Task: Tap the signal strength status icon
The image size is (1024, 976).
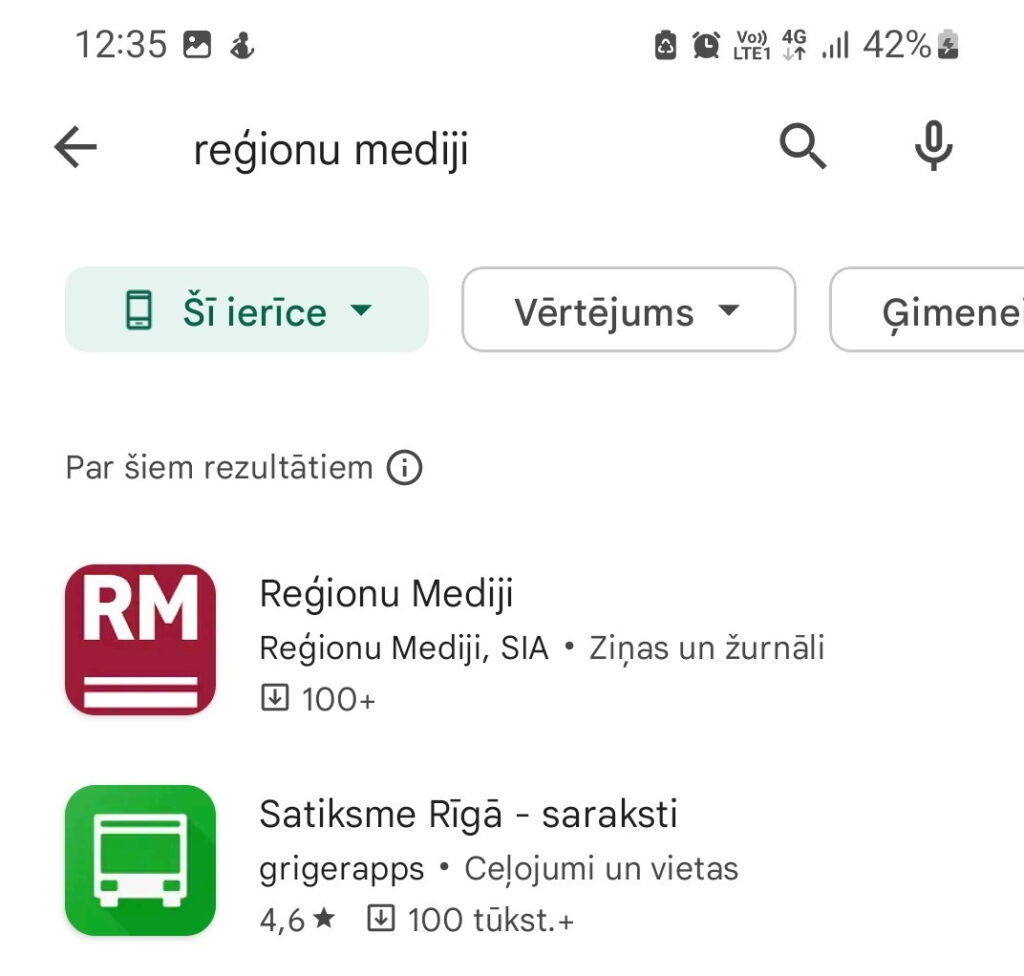Action: (x=834, y=45)
